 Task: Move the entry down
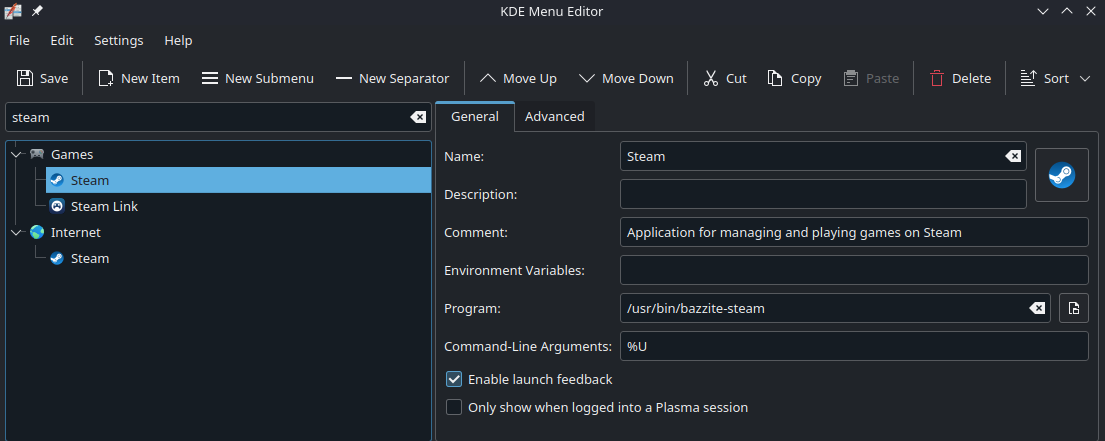tap(626, 78)
